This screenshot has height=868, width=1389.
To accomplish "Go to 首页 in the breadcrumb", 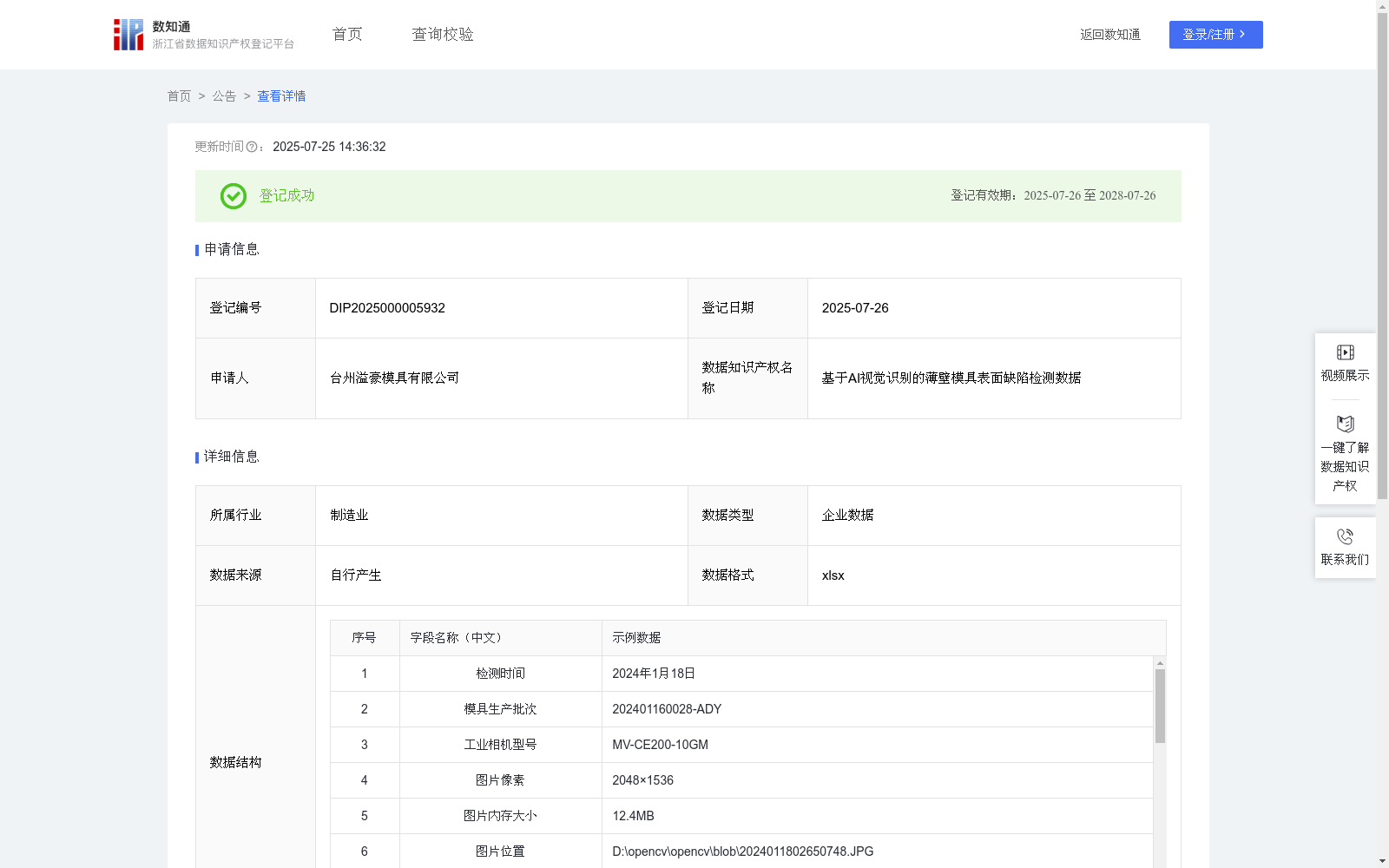I will click(x=179, y=96).
